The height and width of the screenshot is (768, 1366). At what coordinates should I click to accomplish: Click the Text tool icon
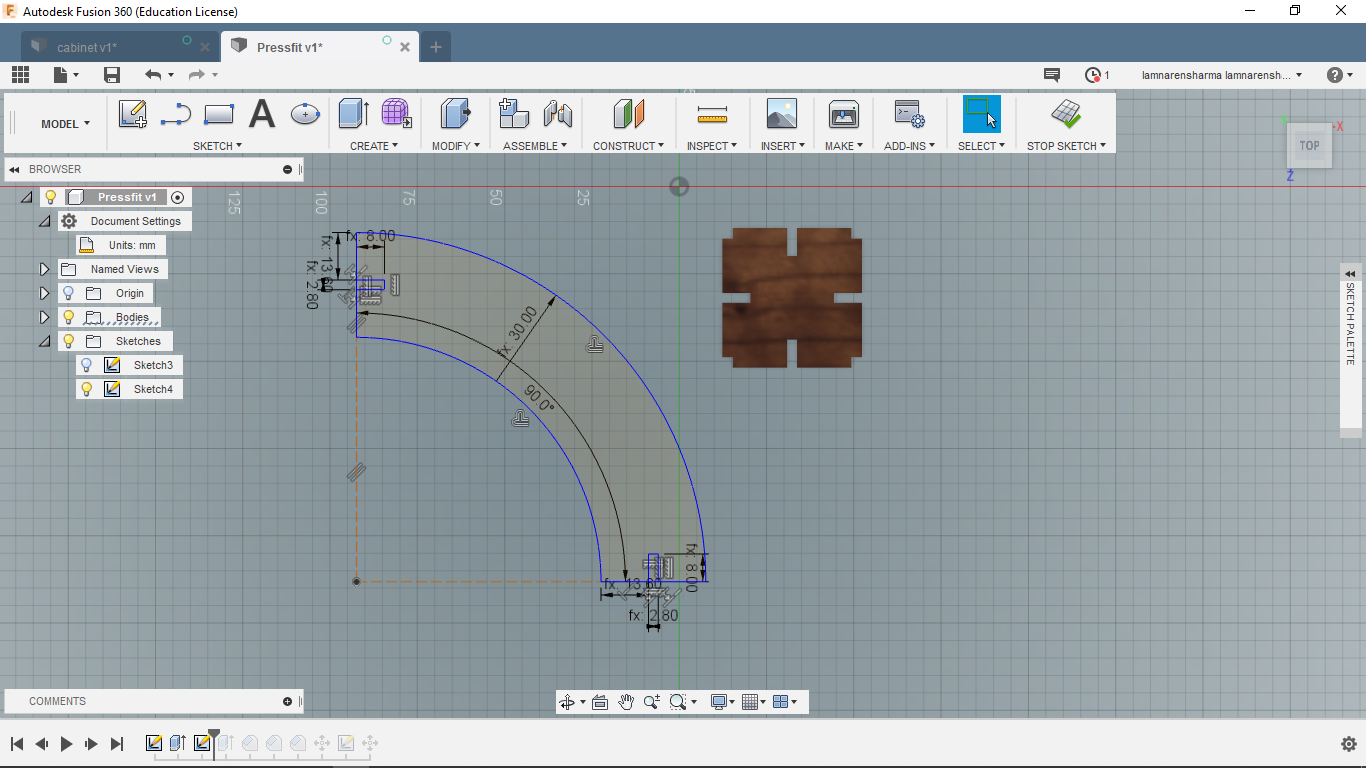[x=261, y=114]
